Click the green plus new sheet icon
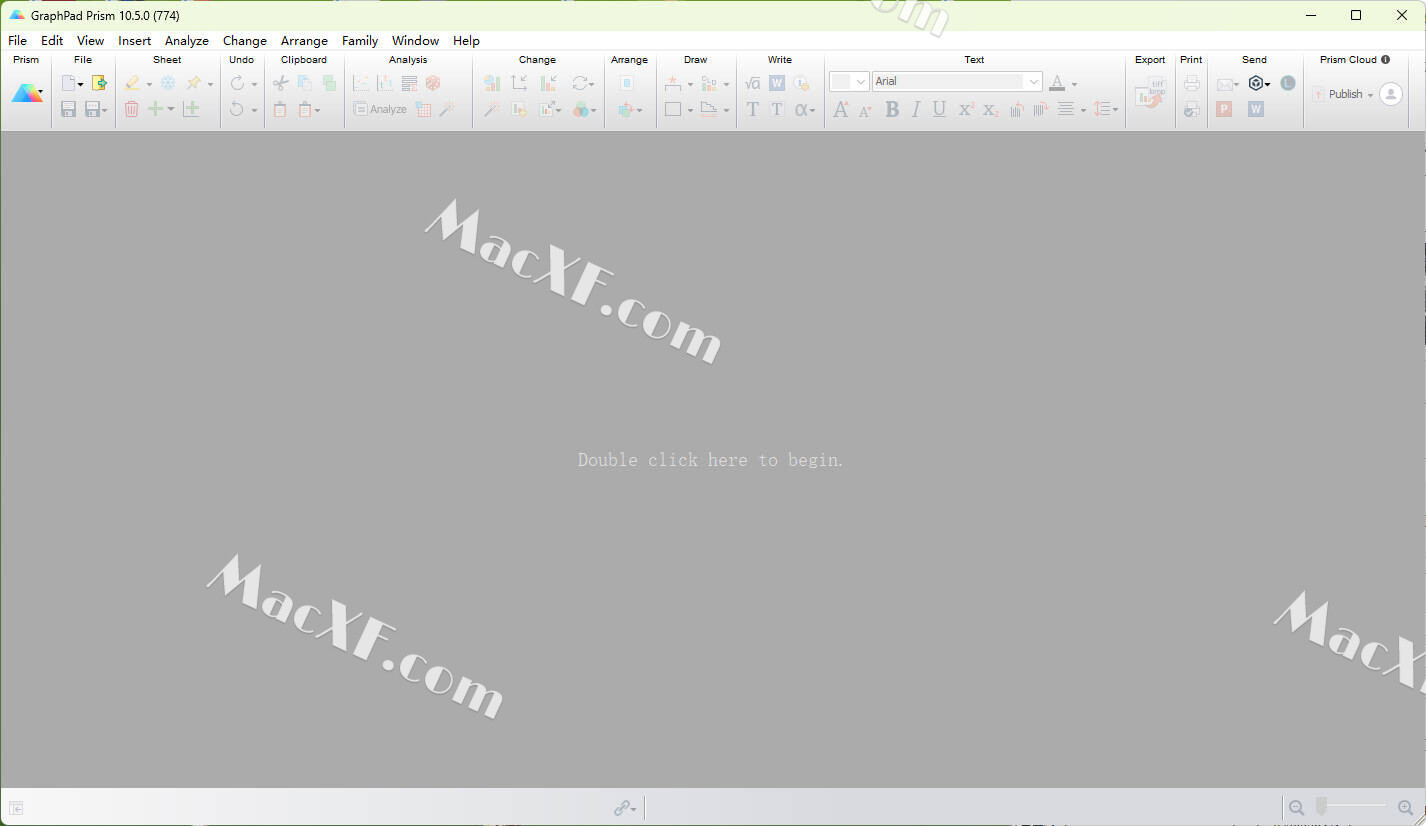 click(x=155, y=109)
